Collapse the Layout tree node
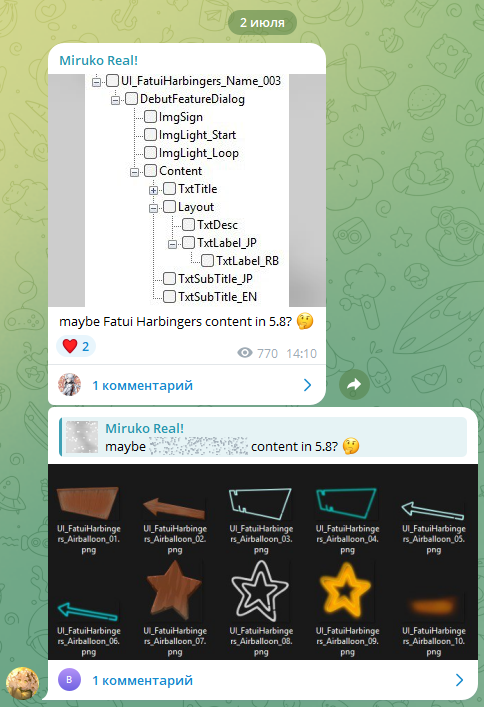This screenshot has width=484, height=707. click(153, 208)
